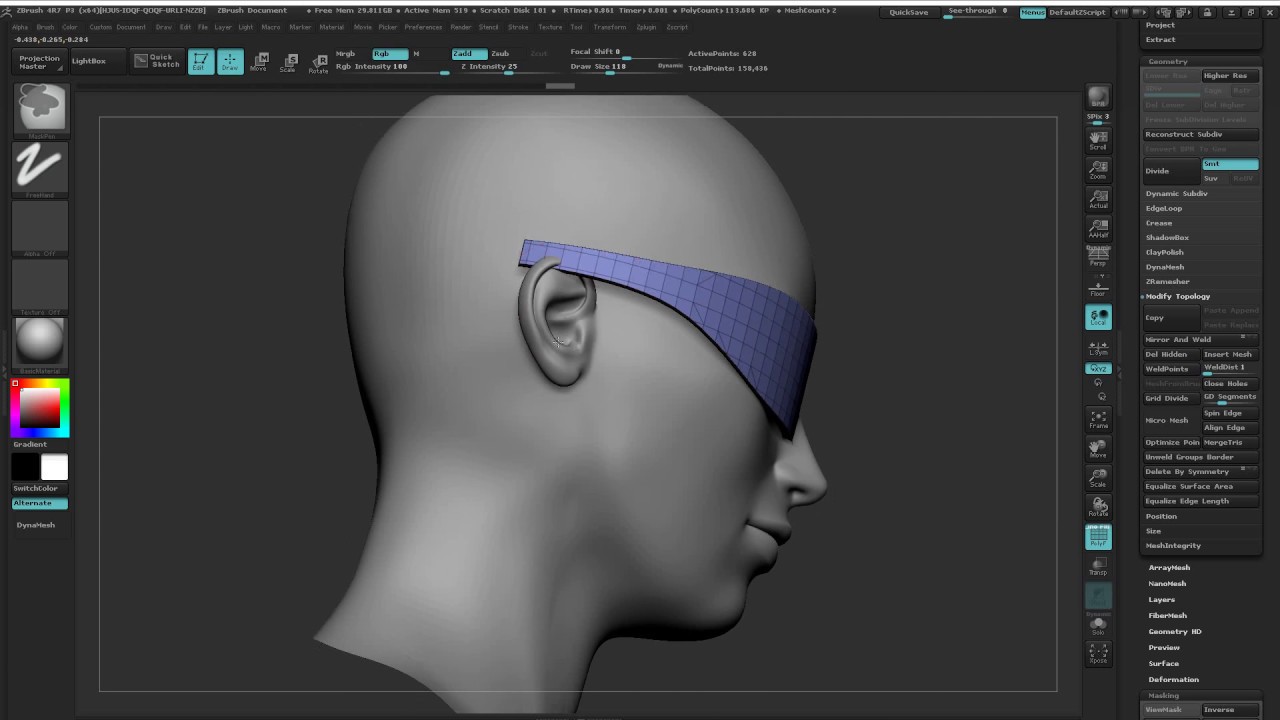
Task: Click the QuickSave button
Action: 909,12
